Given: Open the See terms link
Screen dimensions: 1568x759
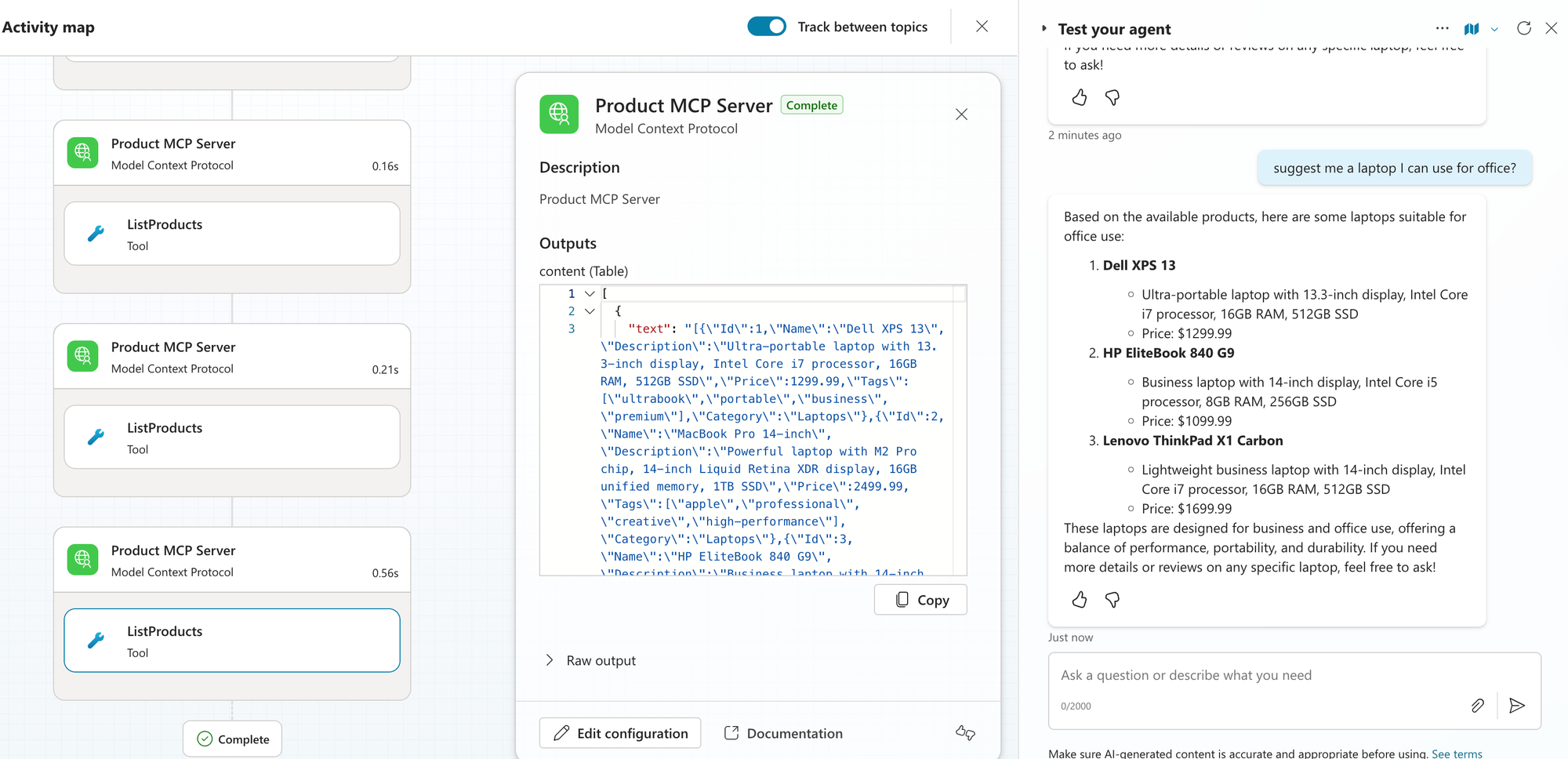Looking at the screenshot, I should (x=1456, y=754).
